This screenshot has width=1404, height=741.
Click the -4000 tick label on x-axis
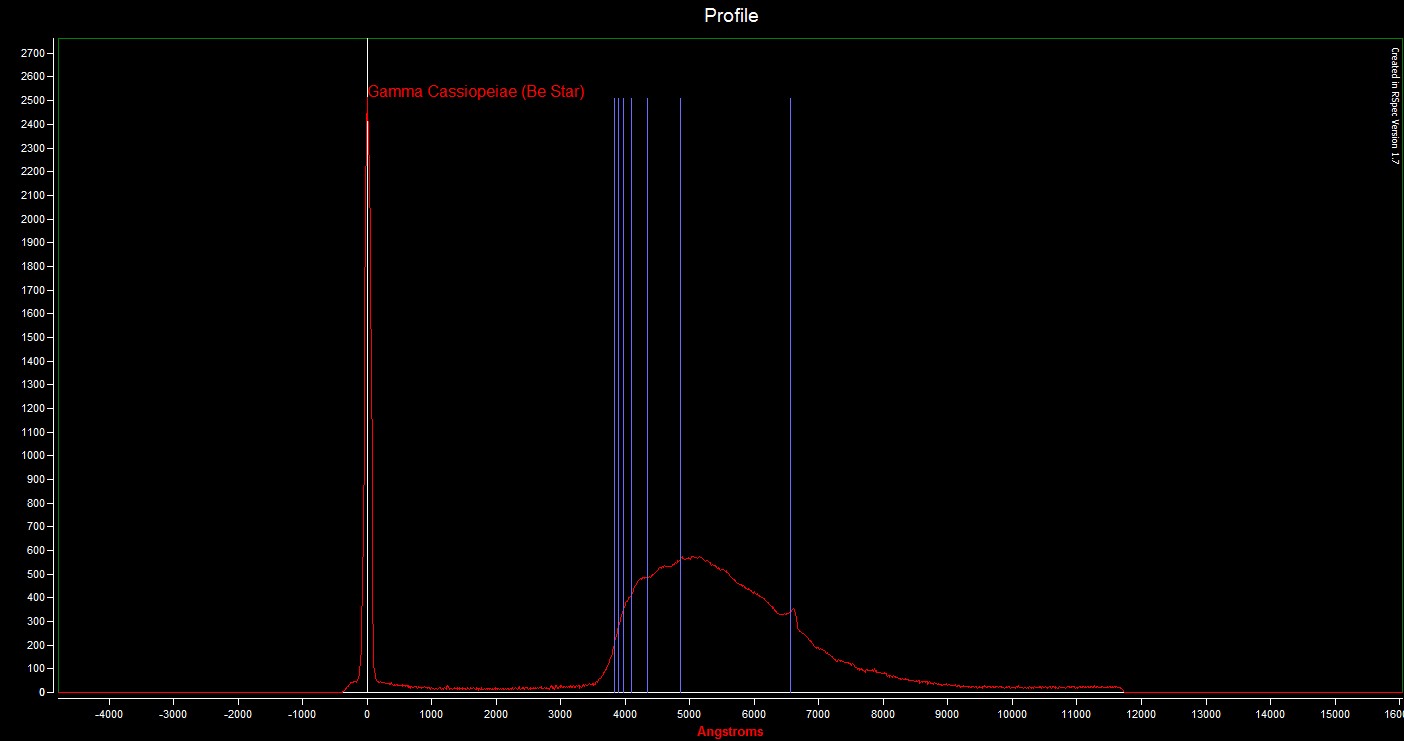pos(108,714)
